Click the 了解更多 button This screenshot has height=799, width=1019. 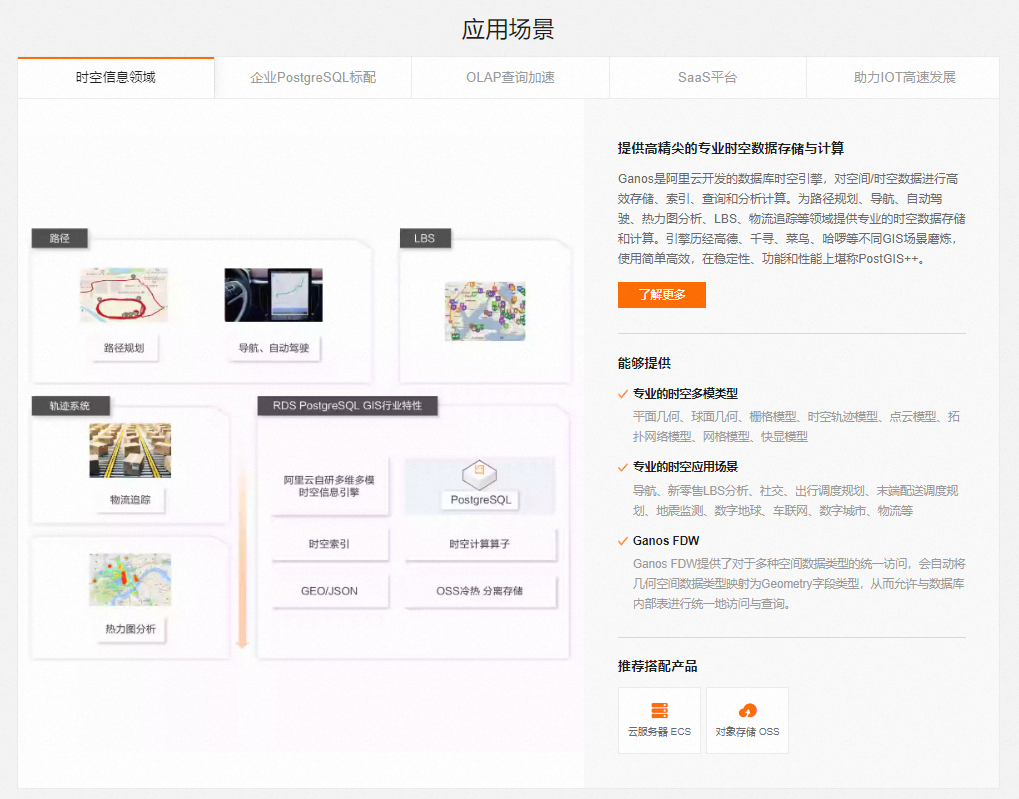click(x=662, y=295)
